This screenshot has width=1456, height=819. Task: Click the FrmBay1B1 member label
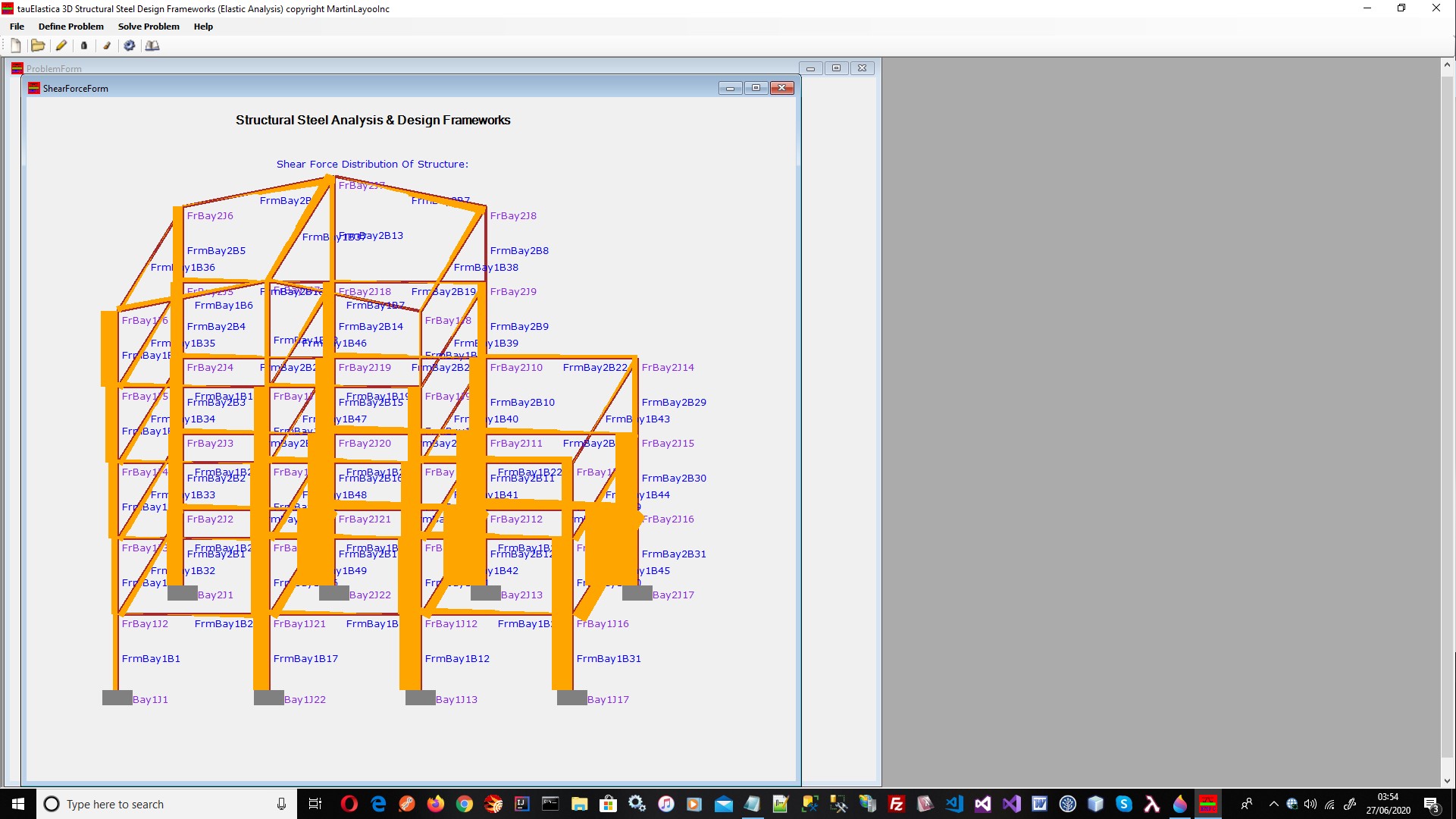151,658
